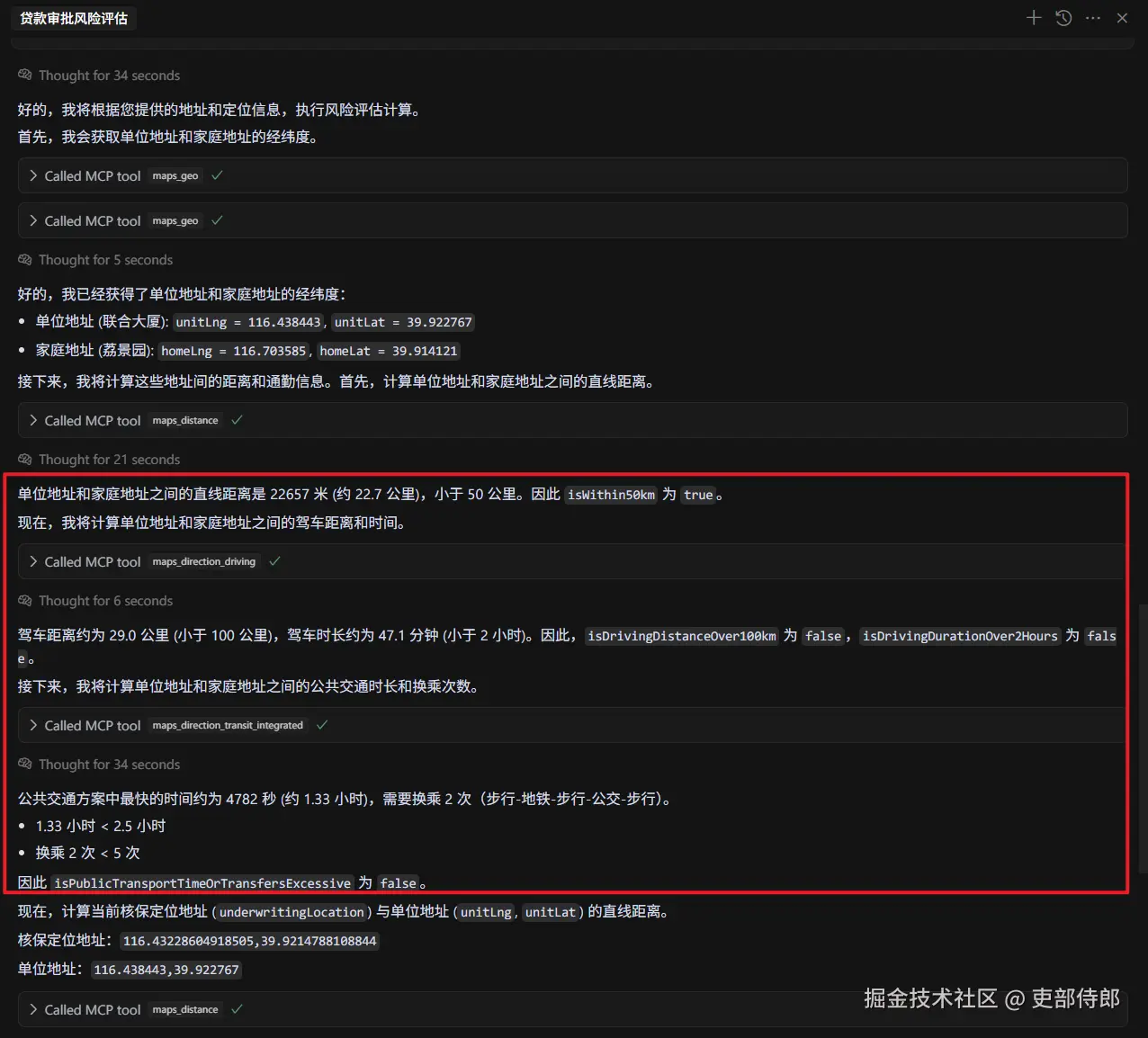Click the vertical scrollbar on the right edge
The image size is (1148, 1038).
(x=1142, y=738)
